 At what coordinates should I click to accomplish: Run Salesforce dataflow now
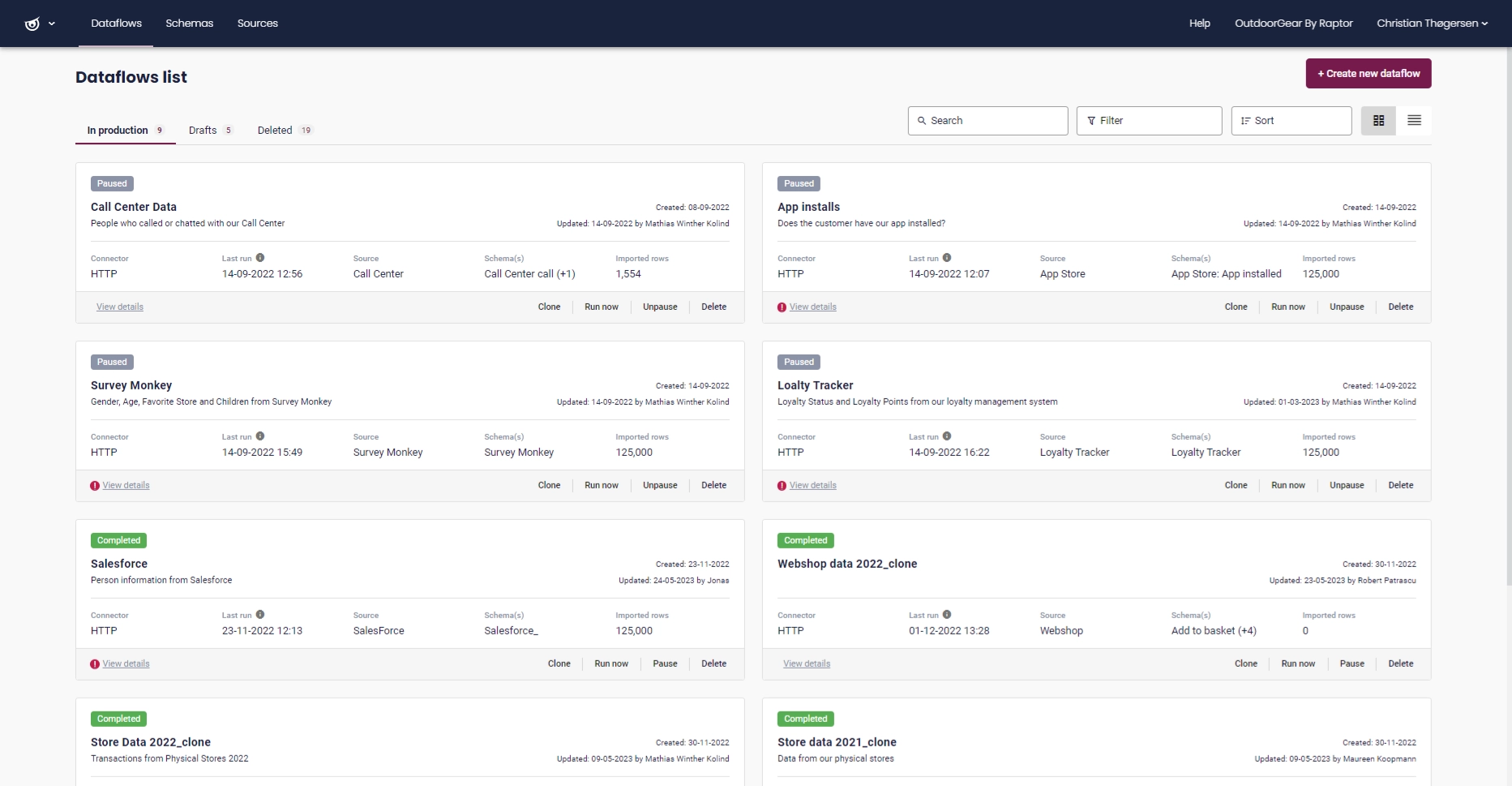pyautogui.click(x=611, y=664)
